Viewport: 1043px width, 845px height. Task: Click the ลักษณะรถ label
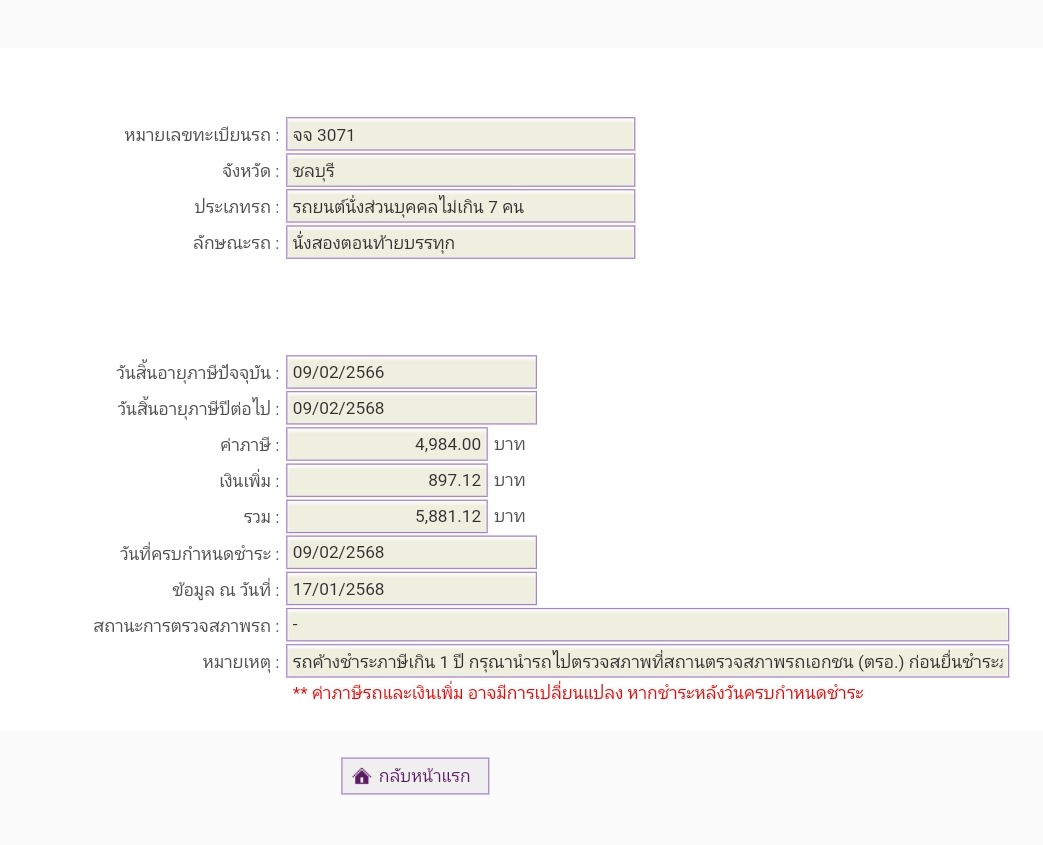click(236, 243)
